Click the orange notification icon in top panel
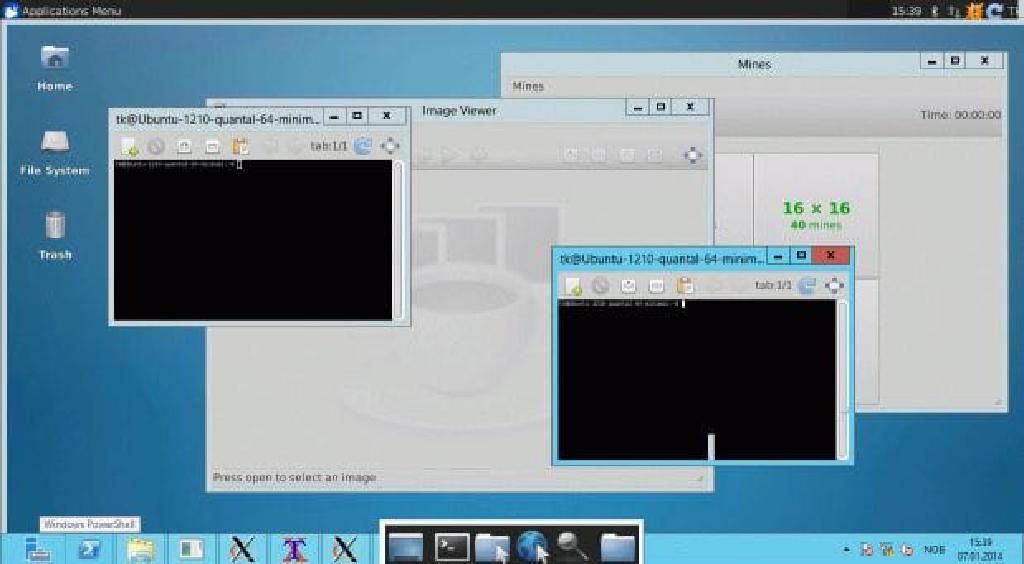This screenshot has width=1024, height=564. (x=974, y=10)
